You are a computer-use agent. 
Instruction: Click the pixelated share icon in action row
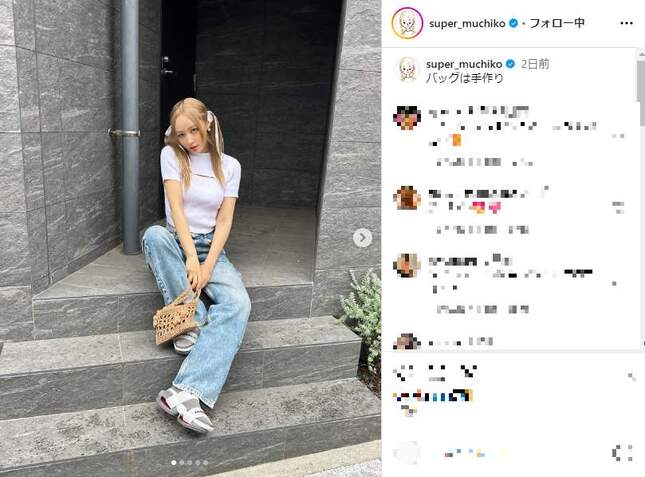(469, 373)
